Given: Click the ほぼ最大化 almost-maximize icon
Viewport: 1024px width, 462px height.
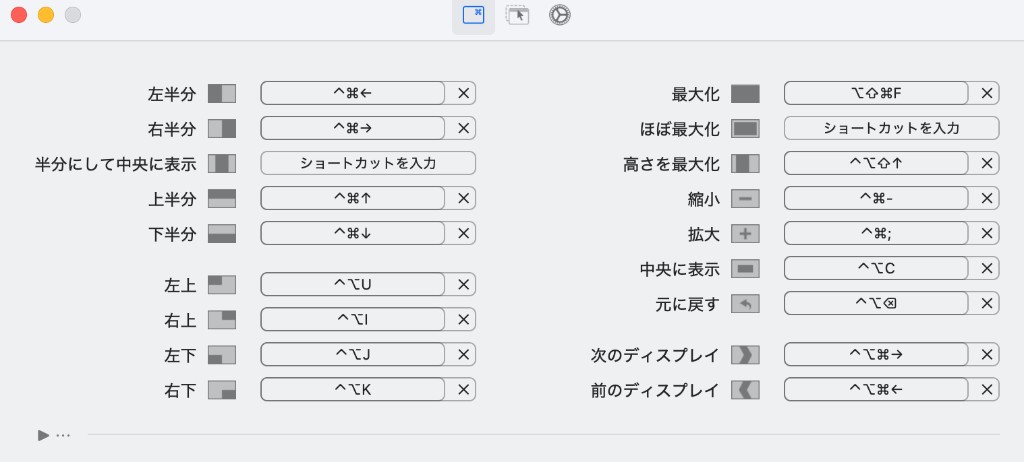Looking at the screenshot, I should click(x=745, y=129).
